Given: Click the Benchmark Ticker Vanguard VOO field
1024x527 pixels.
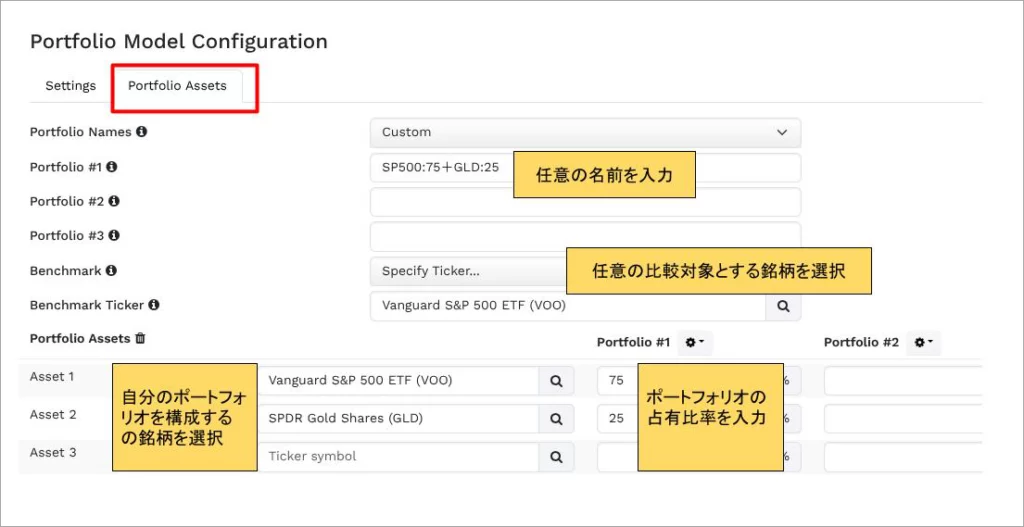Looking at the screenshot, I should point(567,306).
